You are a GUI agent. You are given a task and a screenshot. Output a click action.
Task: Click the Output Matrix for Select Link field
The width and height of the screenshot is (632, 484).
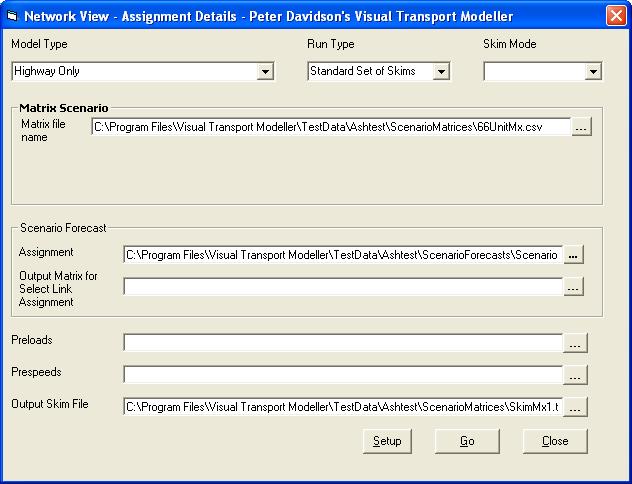click(343, 287)
